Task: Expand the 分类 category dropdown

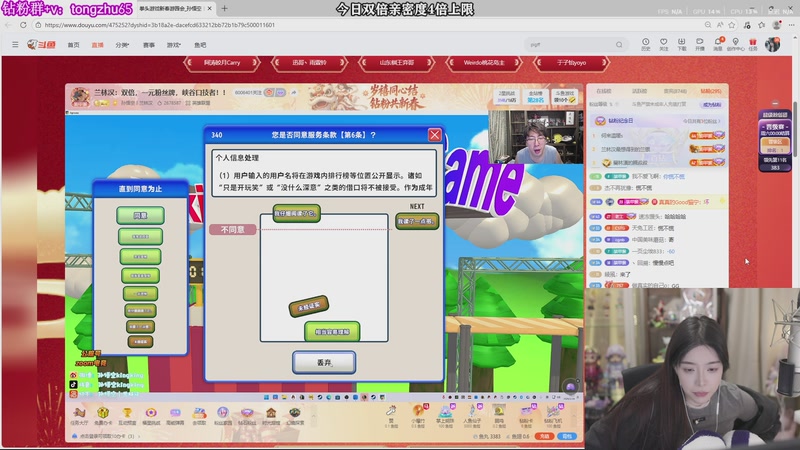Action: pyautogui.click(x=122, y=45)
